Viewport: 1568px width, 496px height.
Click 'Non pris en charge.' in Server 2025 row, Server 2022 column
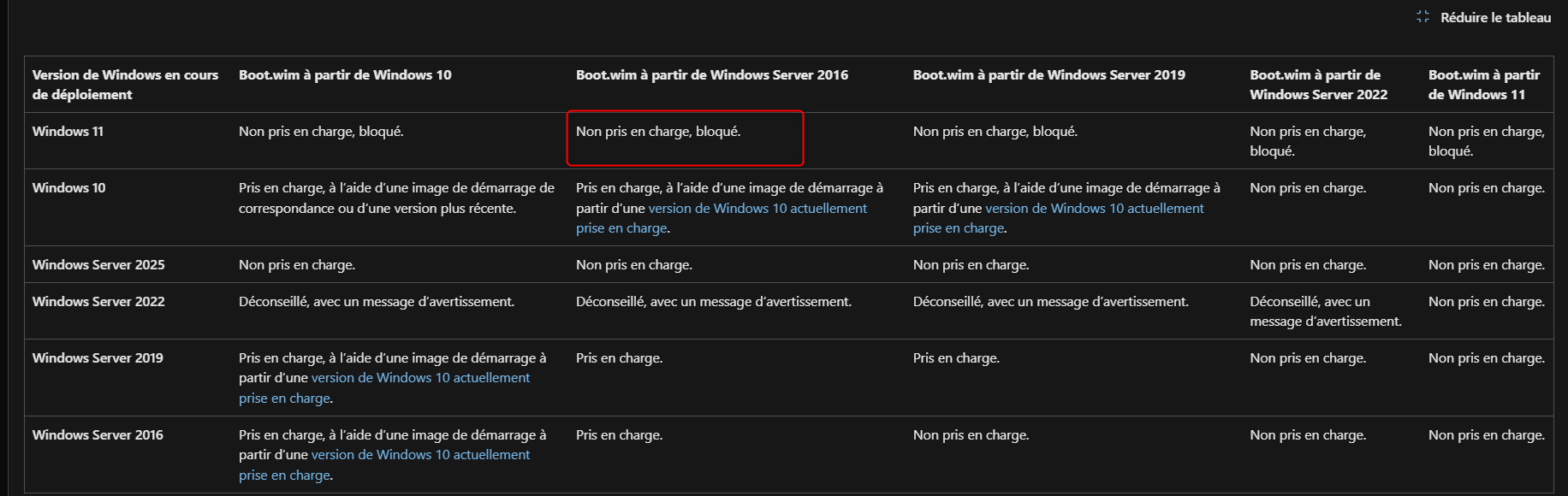pyautogui.click(x=1308, y=265)
